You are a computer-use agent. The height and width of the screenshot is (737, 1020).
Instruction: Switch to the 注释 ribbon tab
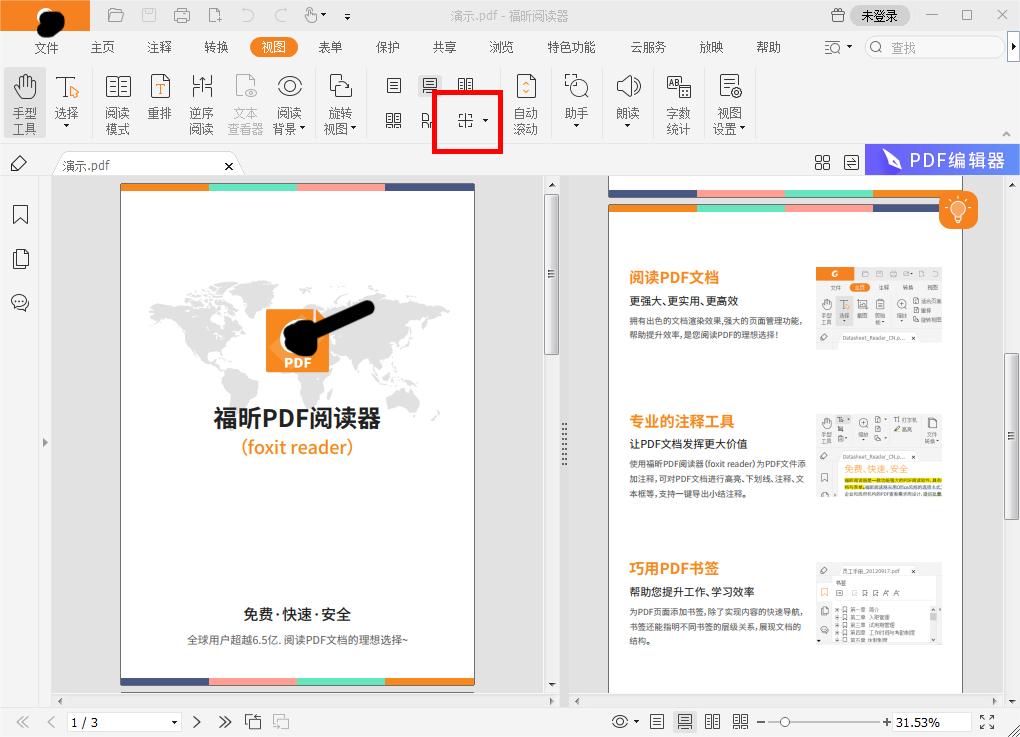tap(158, 46)
